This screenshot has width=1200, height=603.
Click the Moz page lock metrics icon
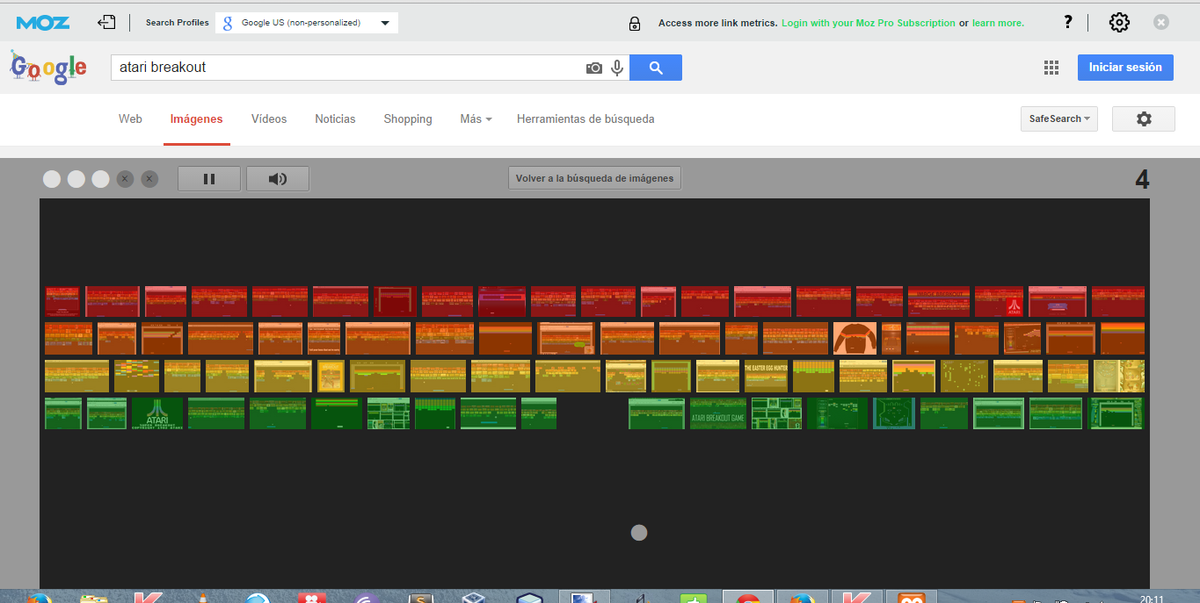coord(634,21)
